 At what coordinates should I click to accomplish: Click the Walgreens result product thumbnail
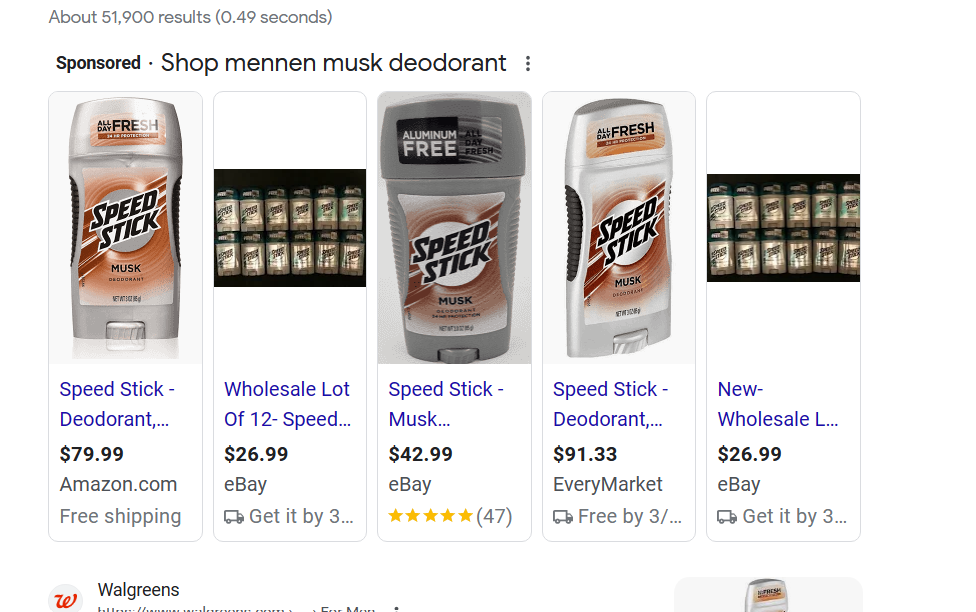[767, 596]
